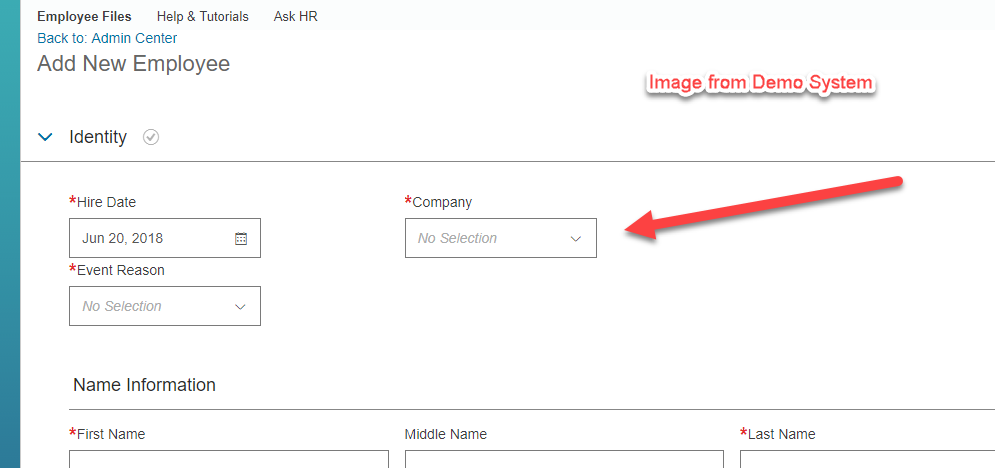995x468 pixels.
Task: Click the red arrow annotation pointing to Company
Action: click(x=763, y=207)
